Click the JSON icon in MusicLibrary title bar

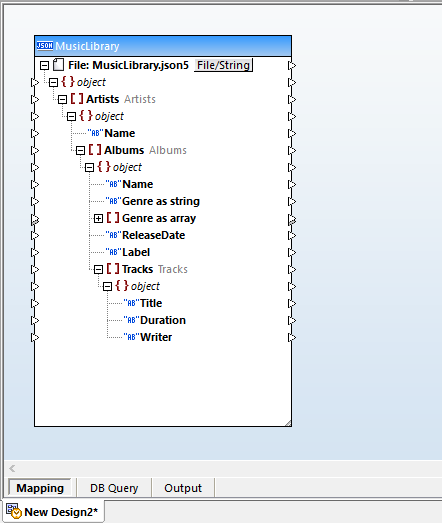pos(45,46)
